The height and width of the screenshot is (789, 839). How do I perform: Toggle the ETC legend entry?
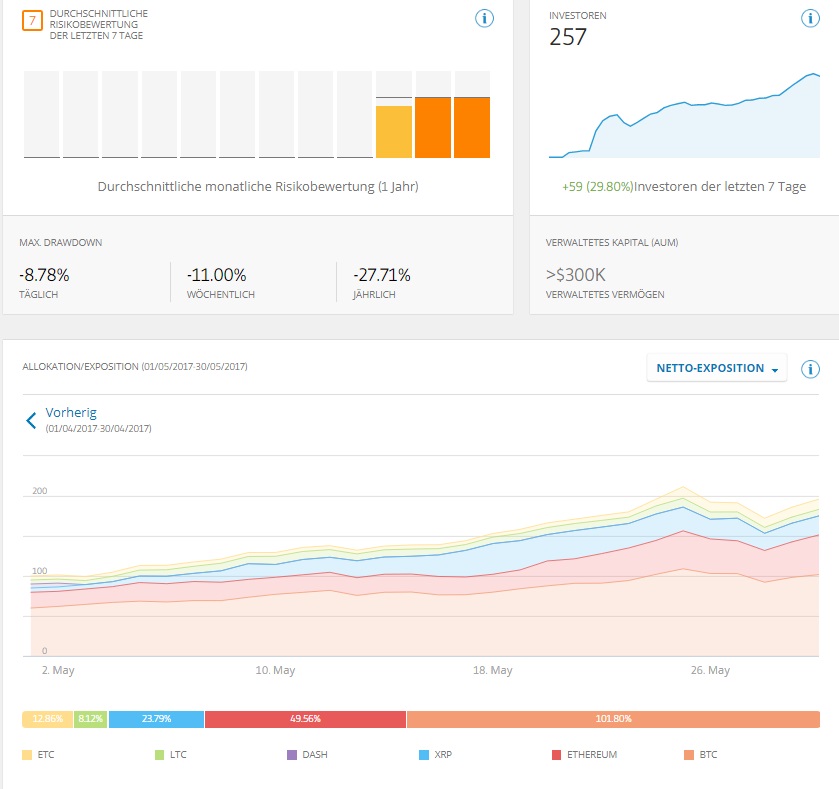click(39, 754)
